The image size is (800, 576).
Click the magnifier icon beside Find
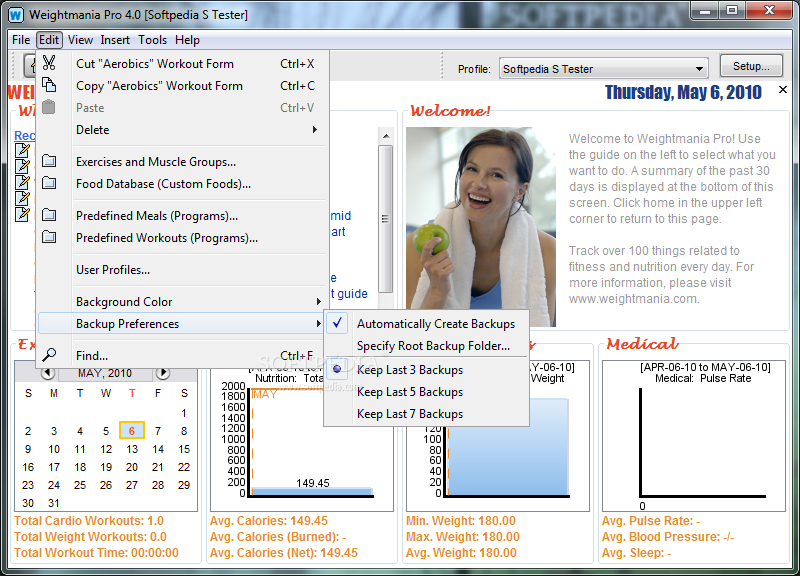49,354
